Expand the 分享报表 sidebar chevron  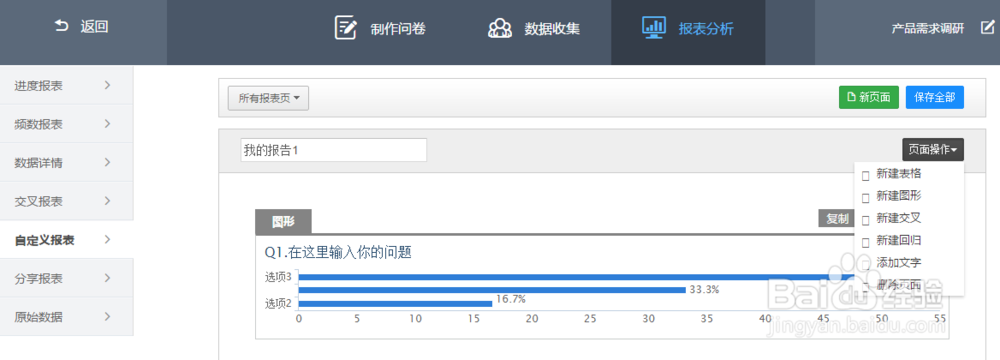click(107, 278)
